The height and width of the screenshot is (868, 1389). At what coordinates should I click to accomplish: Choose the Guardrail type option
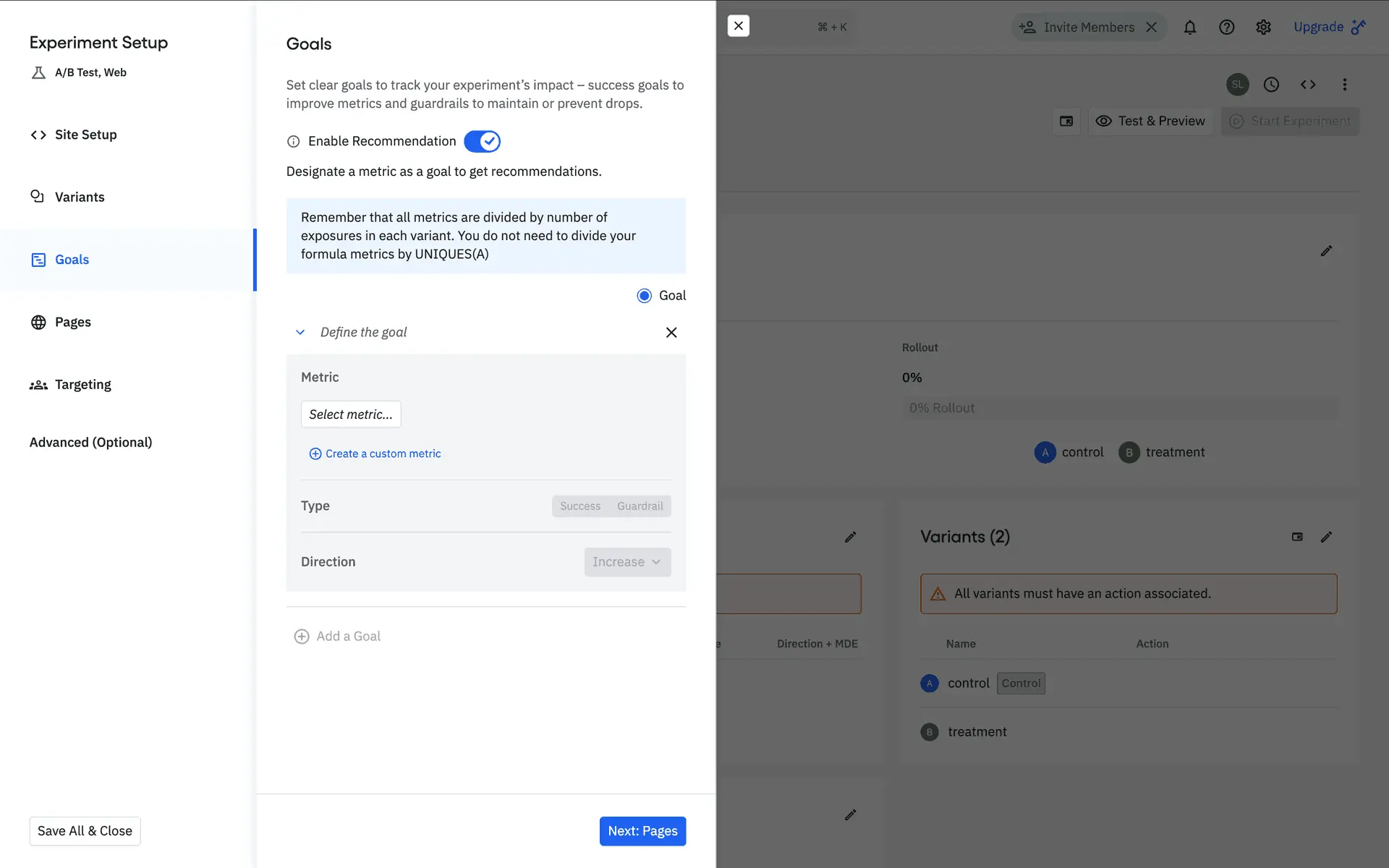(x=640, y=506)
